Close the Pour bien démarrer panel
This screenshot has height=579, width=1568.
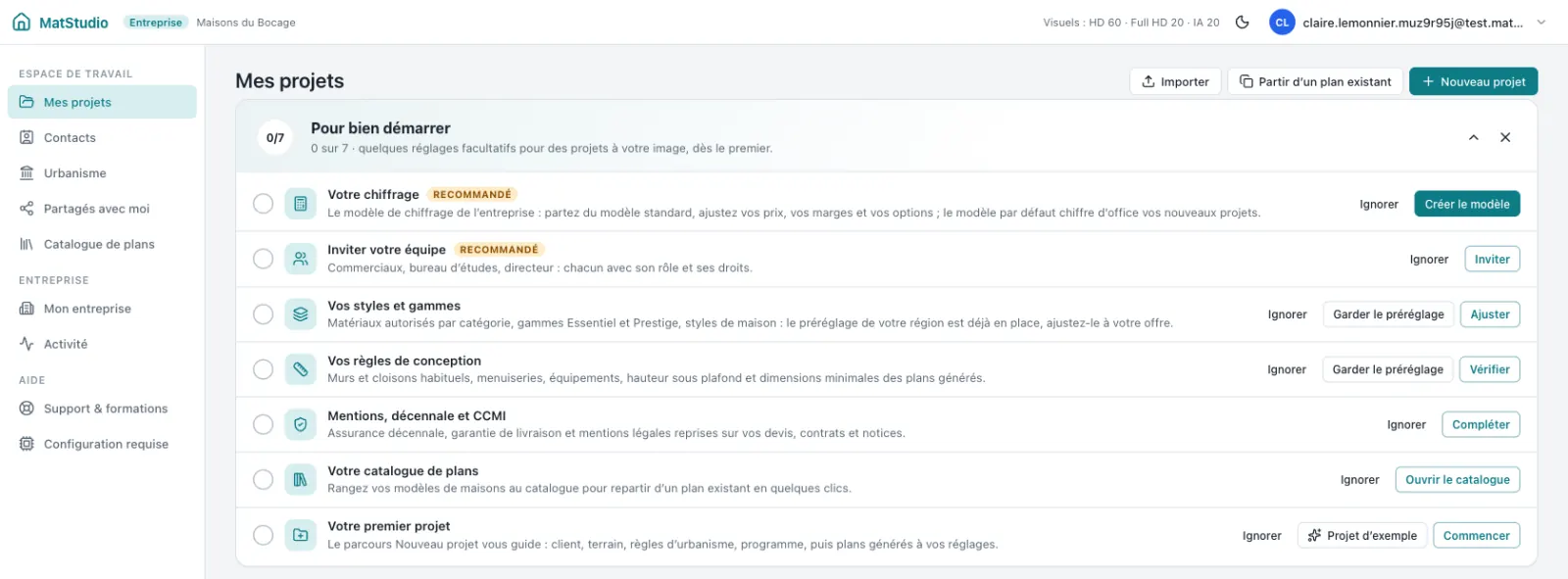click(x=1505, y=138)
